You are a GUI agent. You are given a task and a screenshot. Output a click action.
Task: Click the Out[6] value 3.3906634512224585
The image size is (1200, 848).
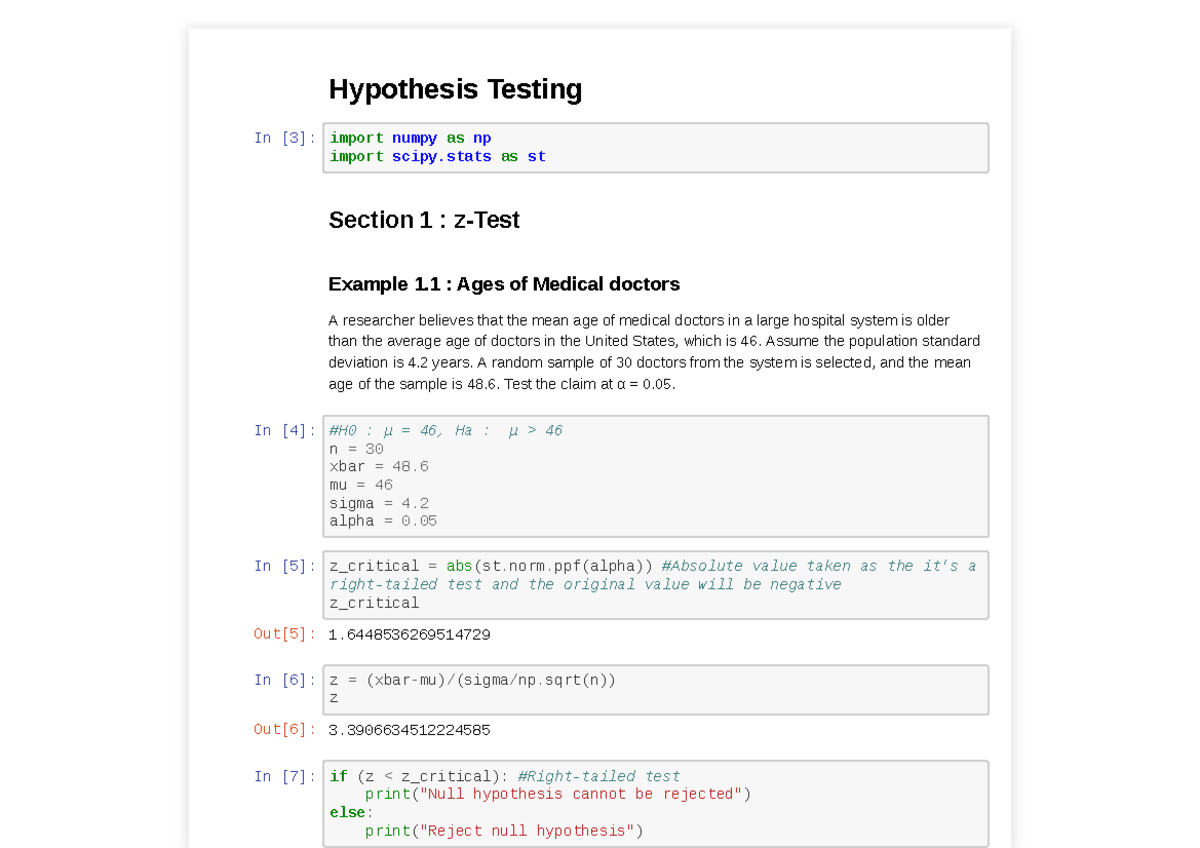click(x=409, y=729)
